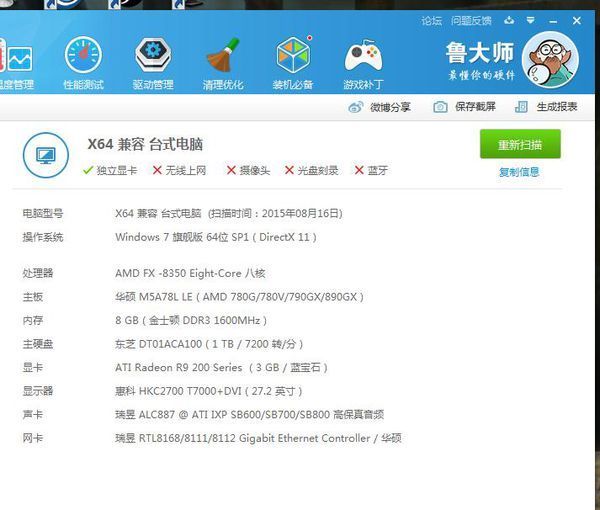This screenshot has width=600, height=510.
Task: Open 清理优化 broom cleanup icon
Action: (223, 55)
